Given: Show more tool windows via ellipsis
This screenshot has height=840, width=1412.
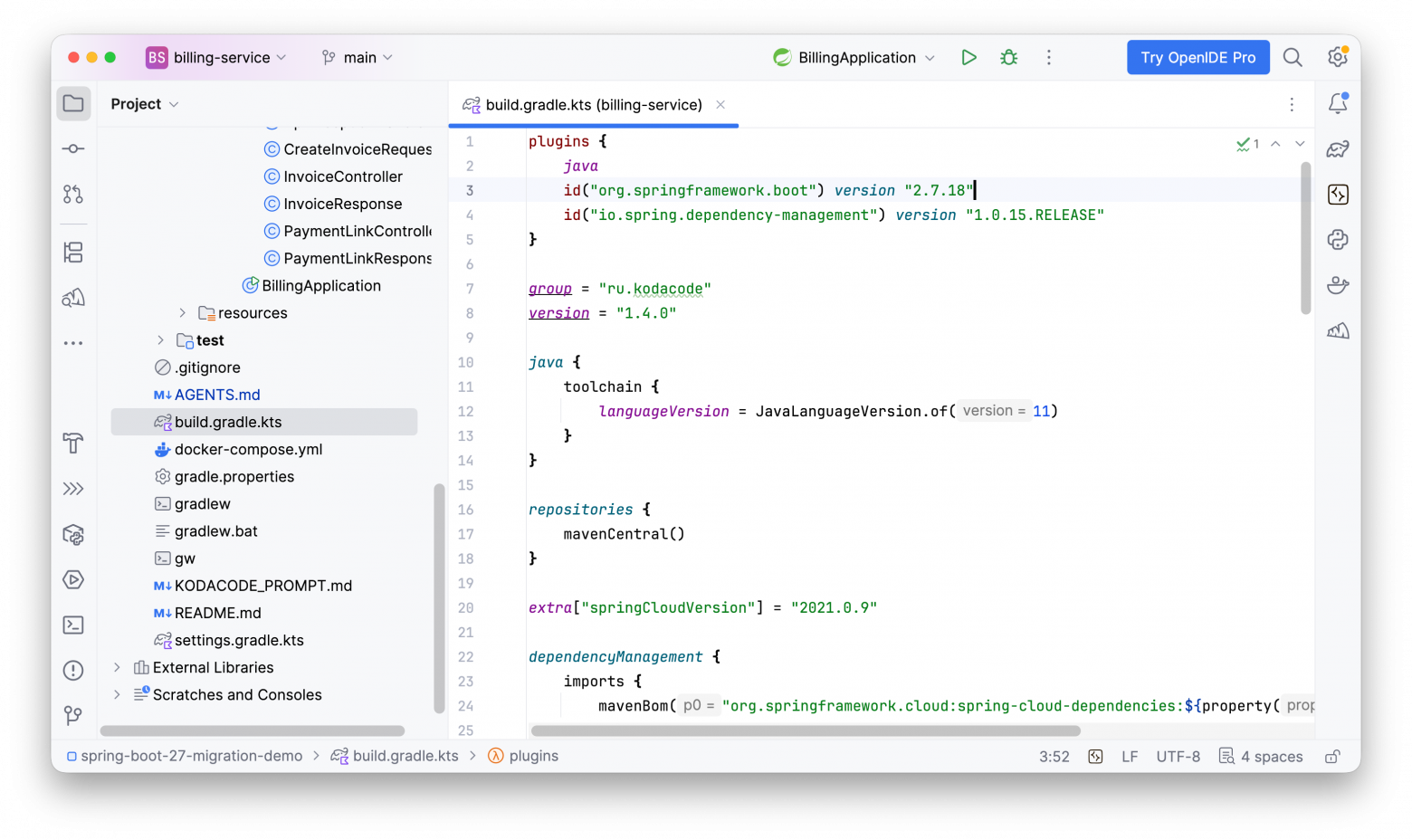Looking at the screenshot, I should 73,343.
